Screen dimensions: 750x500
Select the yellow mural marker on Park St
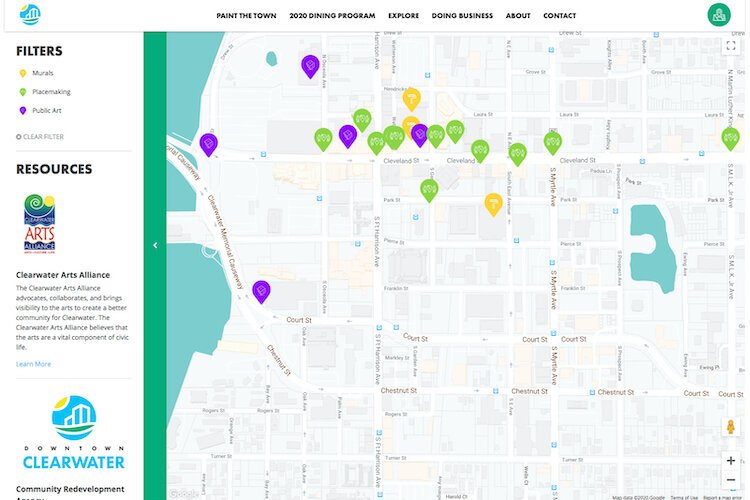coord(493,203)
